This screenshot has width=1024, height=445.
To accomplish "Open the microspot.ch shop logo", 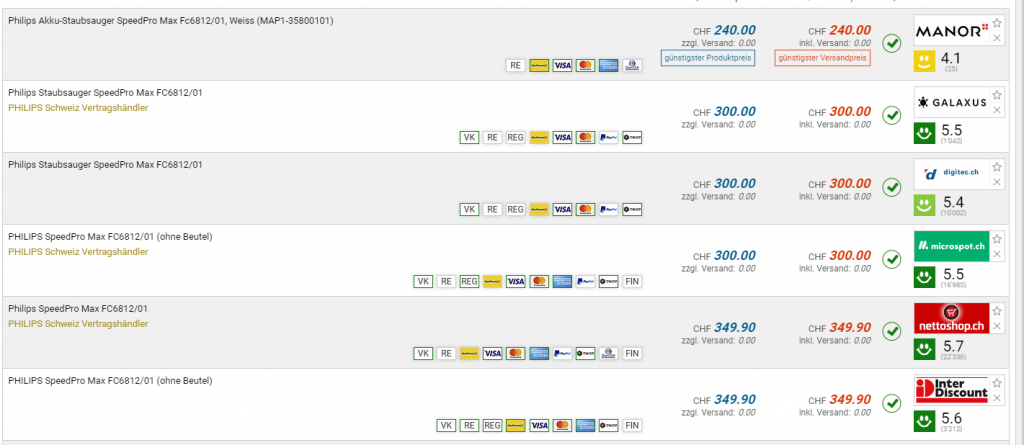I will coord(951,245).
